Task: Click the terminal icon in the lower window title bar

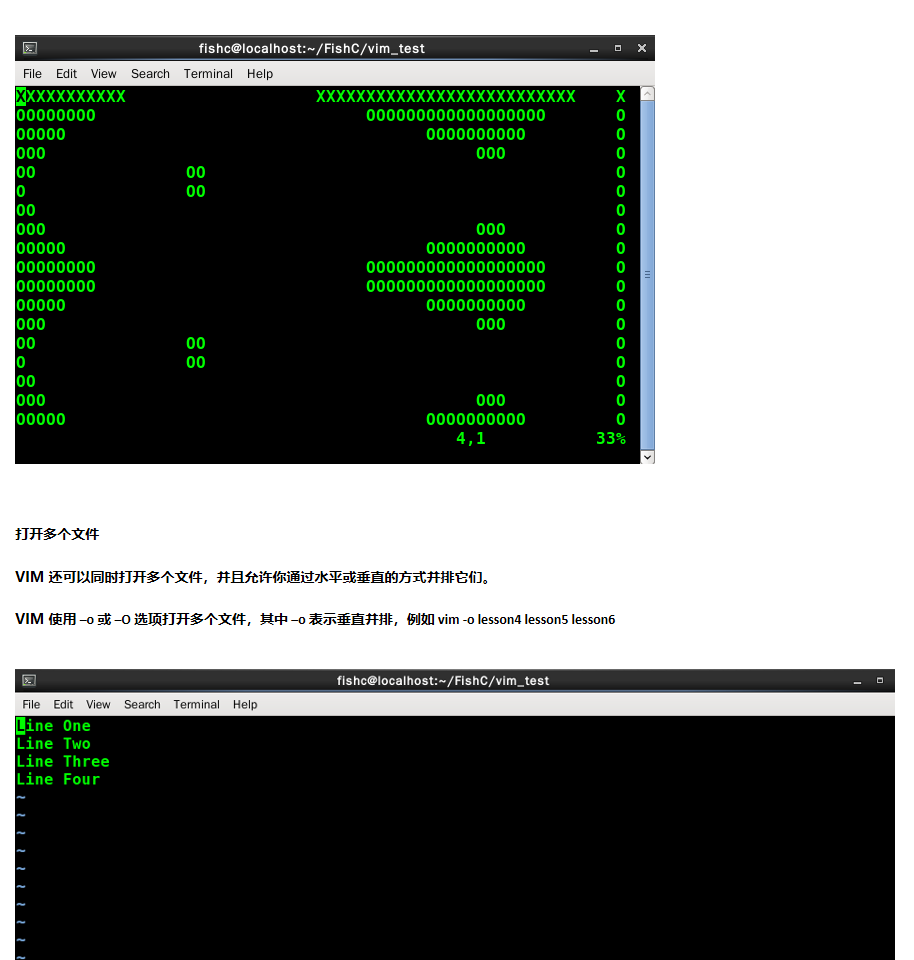Action: (x=29, y=680)
